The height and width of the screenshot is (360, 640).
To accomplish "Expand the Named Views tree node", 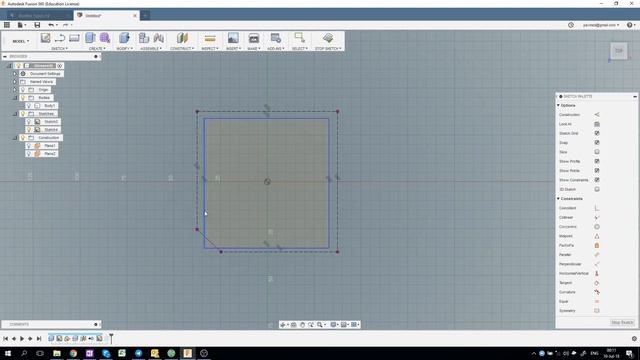I will 15,82.
